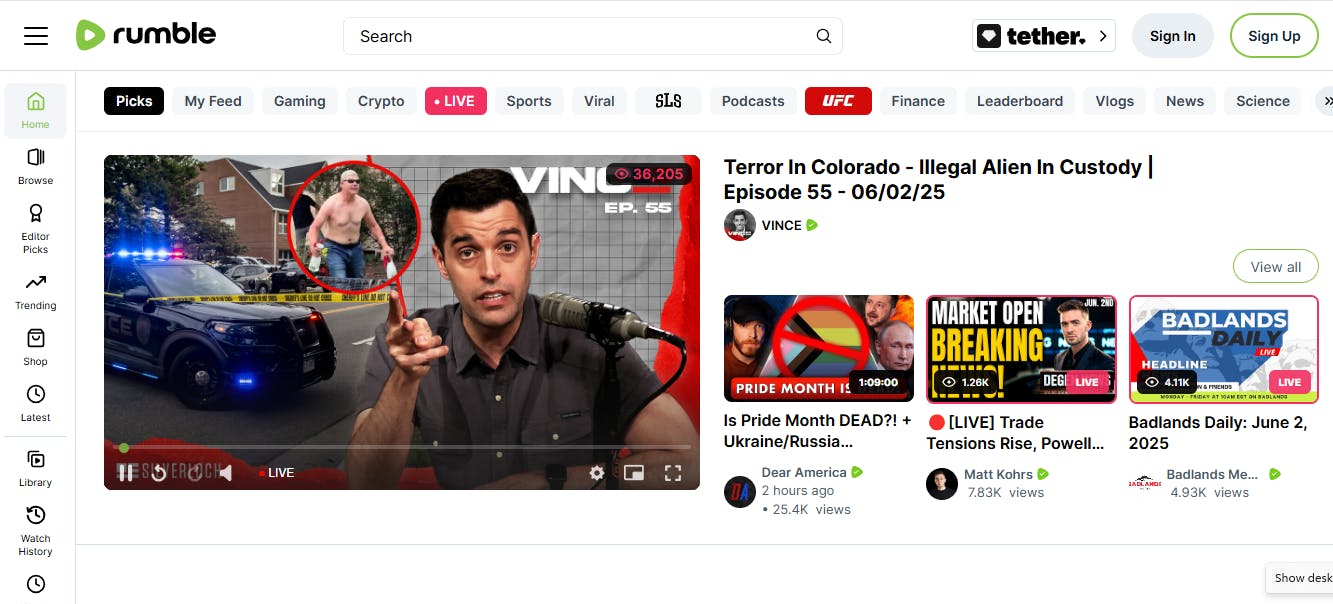
Task: Open Latest in sidebar
Action: (35, 403)
